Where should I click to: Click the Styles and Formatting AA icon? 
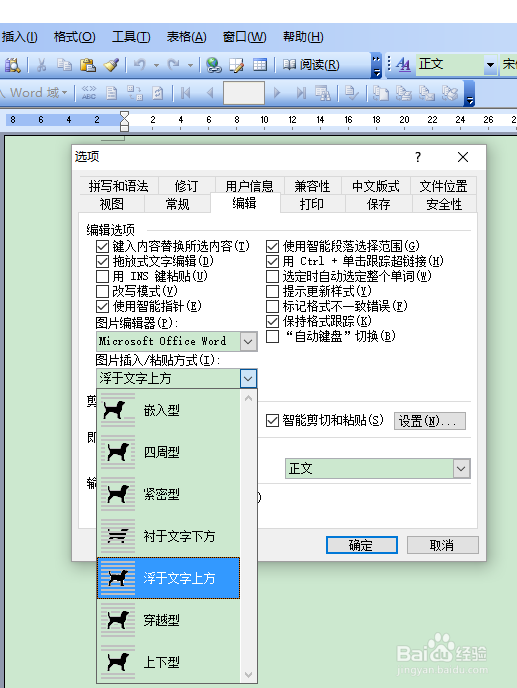pos(403,65)
